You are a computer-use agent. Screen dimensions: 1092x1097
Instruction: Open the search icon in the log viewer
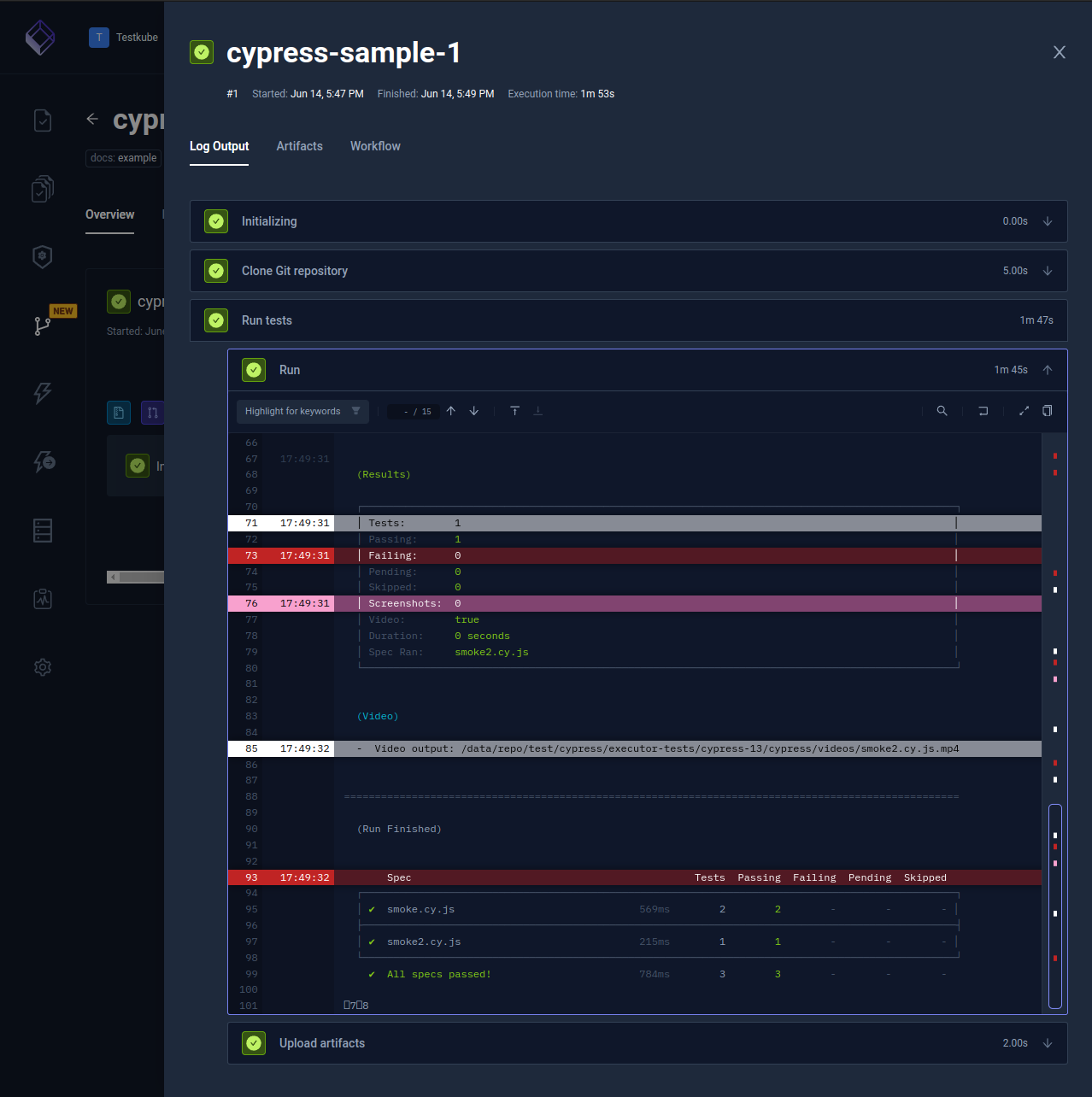[942, 411]
